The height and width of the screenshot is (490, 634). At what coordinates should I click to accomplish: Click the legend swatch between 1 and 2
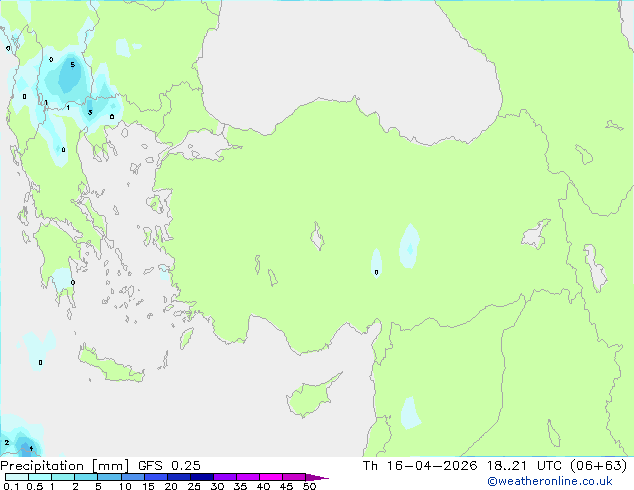(63, 477)
